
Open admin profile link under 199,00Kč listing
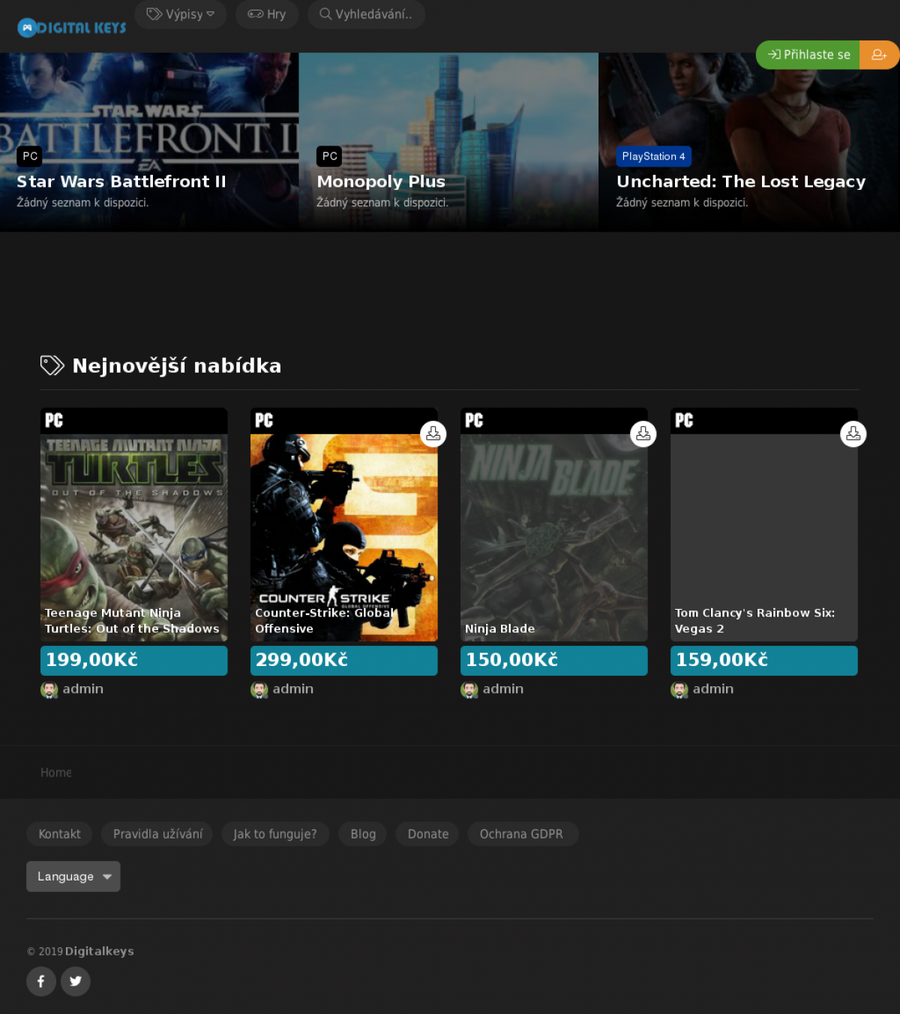tap(83, 689)
